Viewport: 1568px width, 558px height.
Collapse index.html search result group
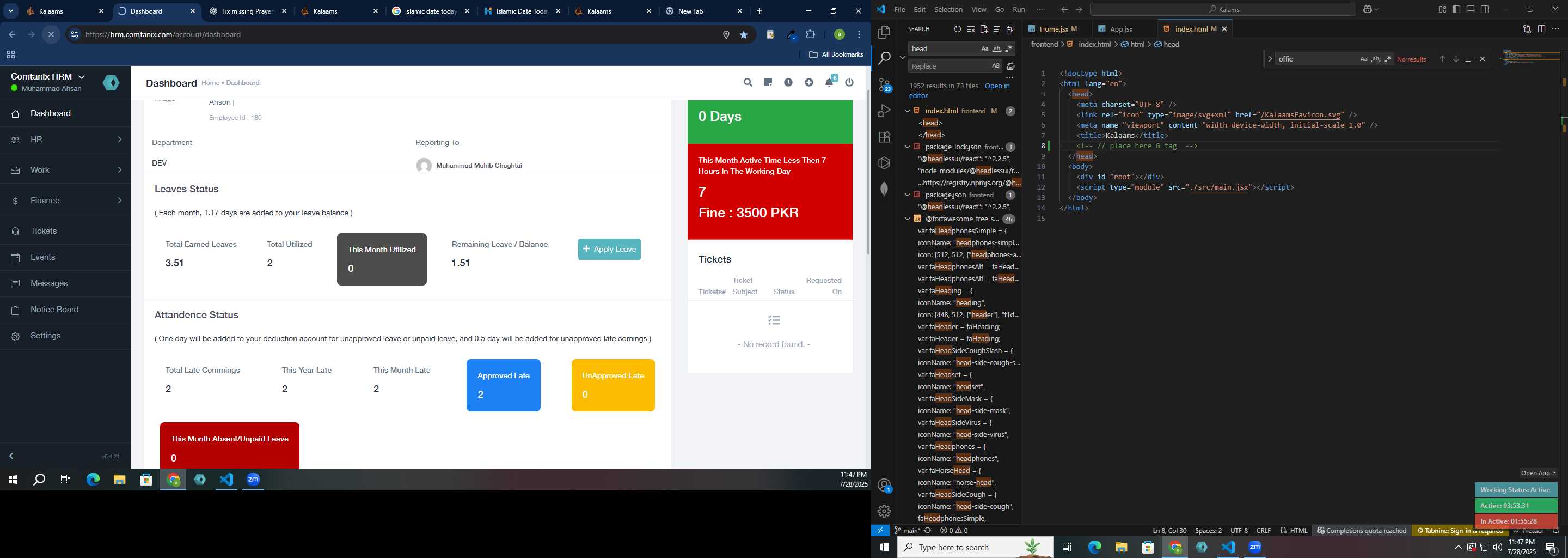tap(908, 111)
